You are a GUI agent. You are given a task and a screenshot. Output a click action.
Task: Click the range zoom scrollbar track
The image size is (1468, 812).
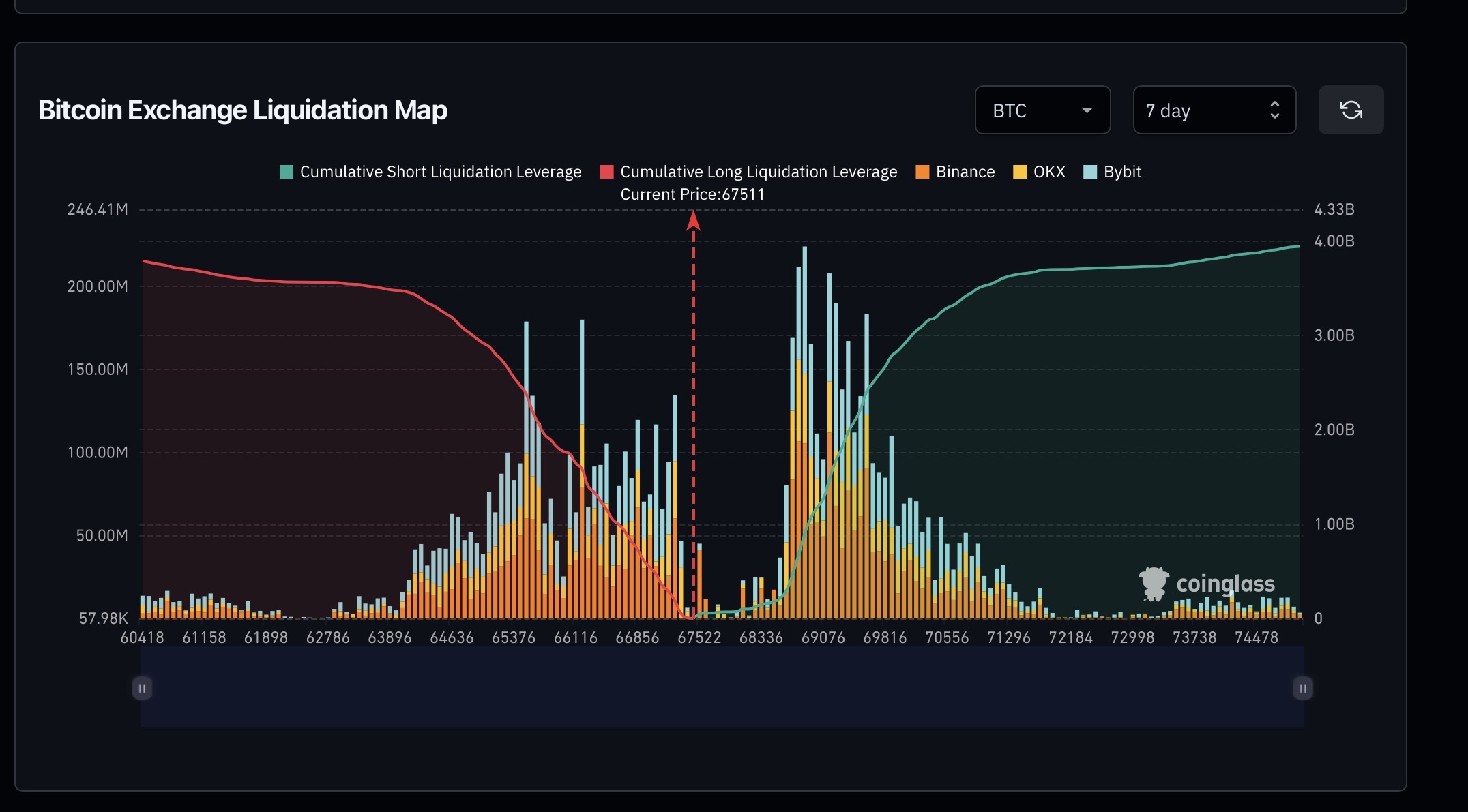pos(722,687)
